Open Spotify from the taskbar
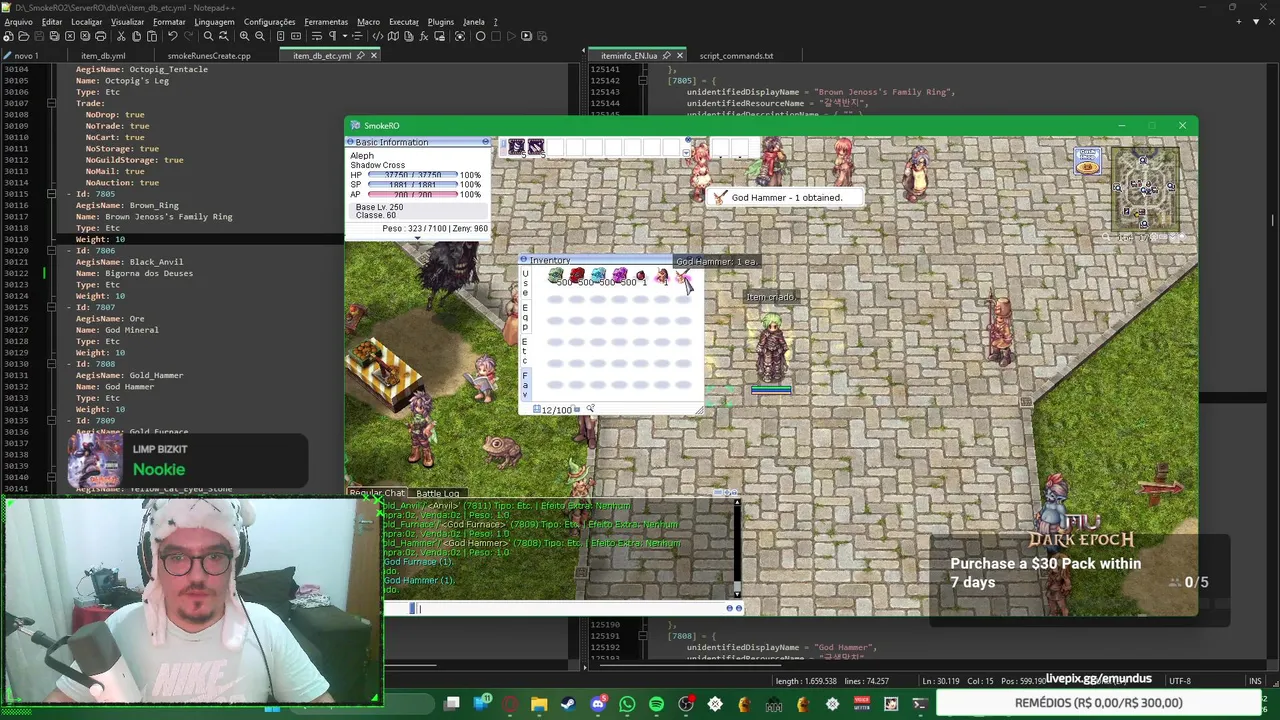The width and height of the screenshot is (1280, 720). pyautogui.click(x=656, y=704)
